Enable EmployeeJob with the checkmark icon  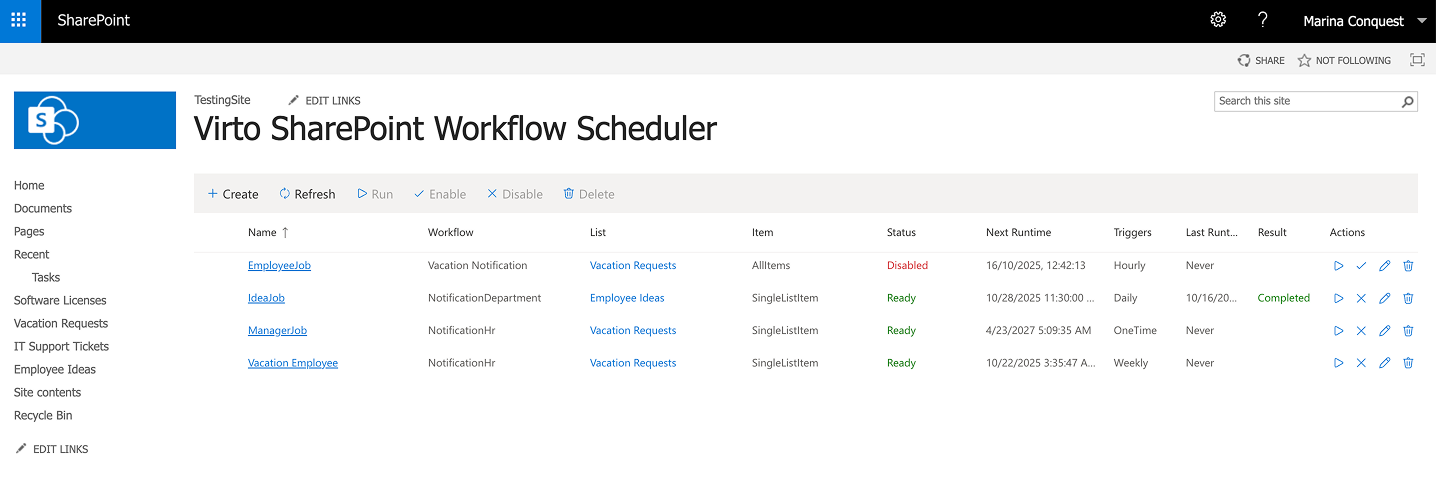tap(1361, 266)
